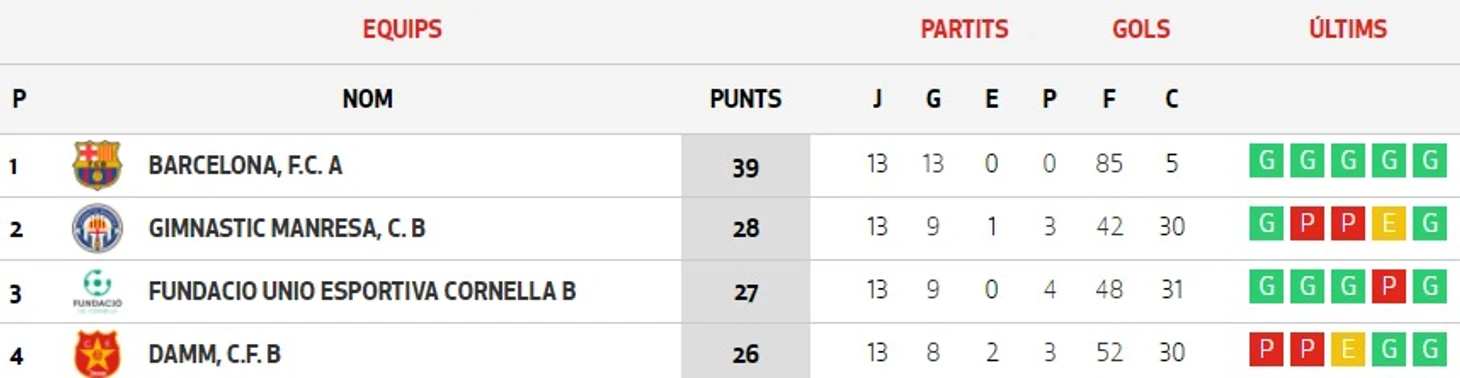This screenshot has height=378, width=1460.
Task: Click the ÚLTIMS header label
Action: [1348, 28]
